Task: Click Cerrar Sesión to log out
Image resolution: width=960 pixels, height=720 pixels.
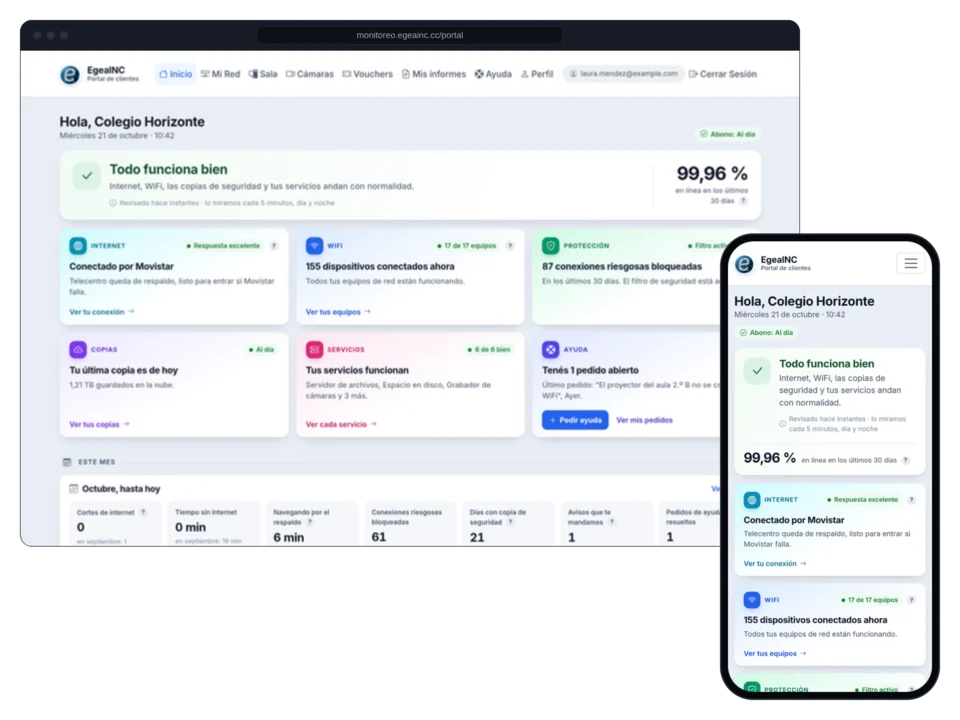Action: coord(722,74)
